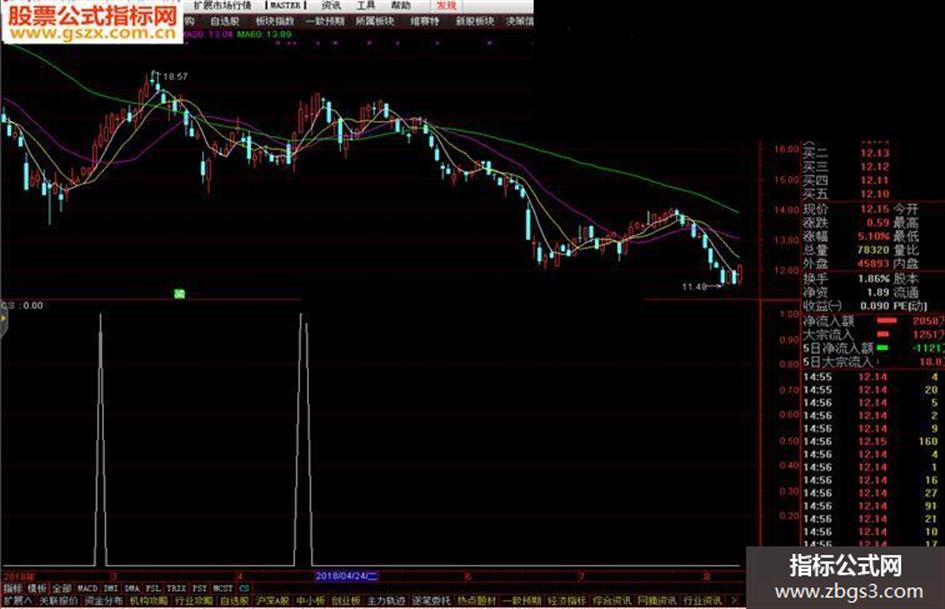
Task: Select the 自选股 toolbar button at top
Action: click(x=225, y=22)
